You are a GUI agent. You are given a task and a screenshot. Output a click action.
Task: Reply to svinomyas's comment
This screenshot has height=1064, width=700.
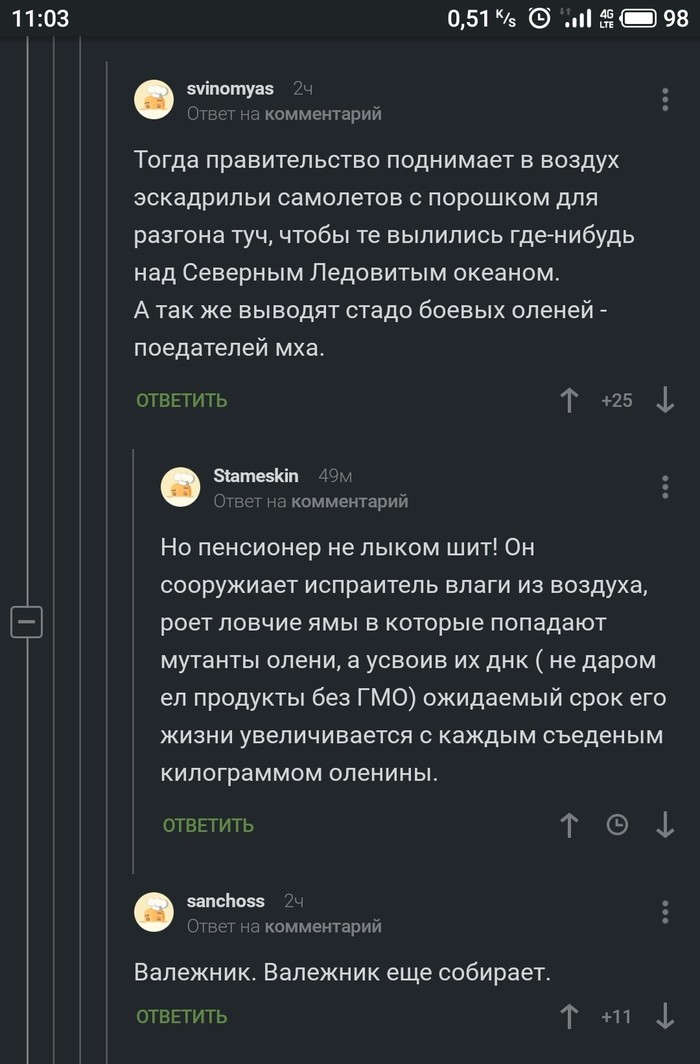(182, 401)
